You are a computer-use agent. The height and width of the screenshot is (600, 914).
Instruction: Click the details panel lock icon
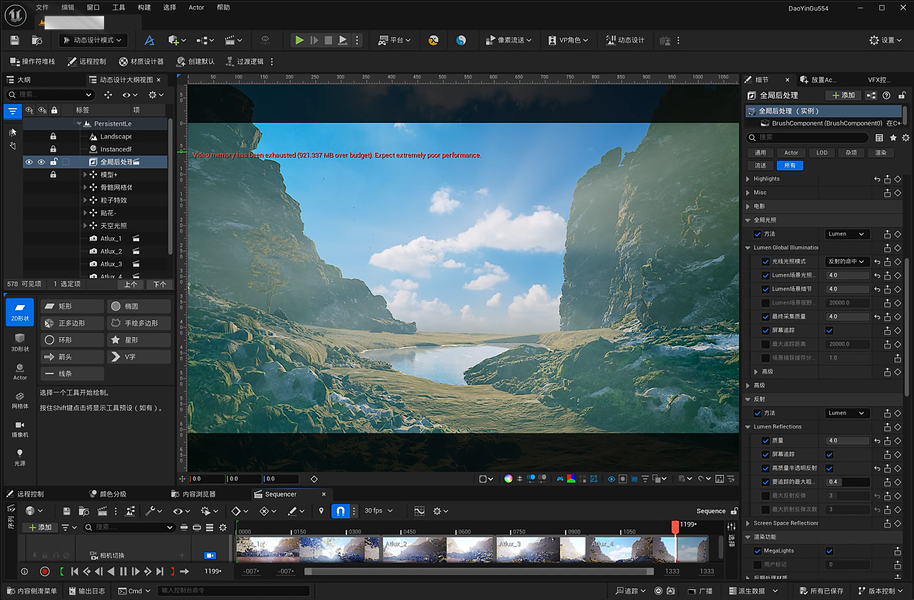coord(902,95)
